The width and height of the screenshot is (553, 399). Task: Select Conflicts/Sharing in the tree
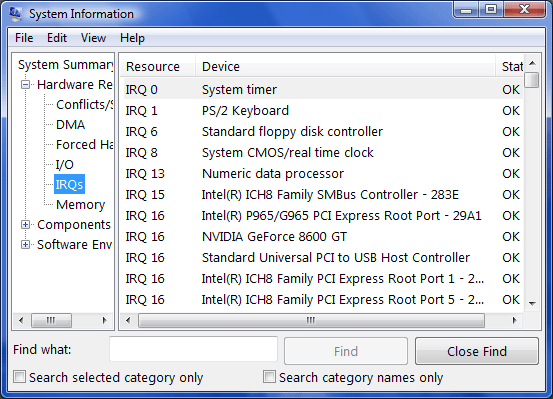point(85,104)
